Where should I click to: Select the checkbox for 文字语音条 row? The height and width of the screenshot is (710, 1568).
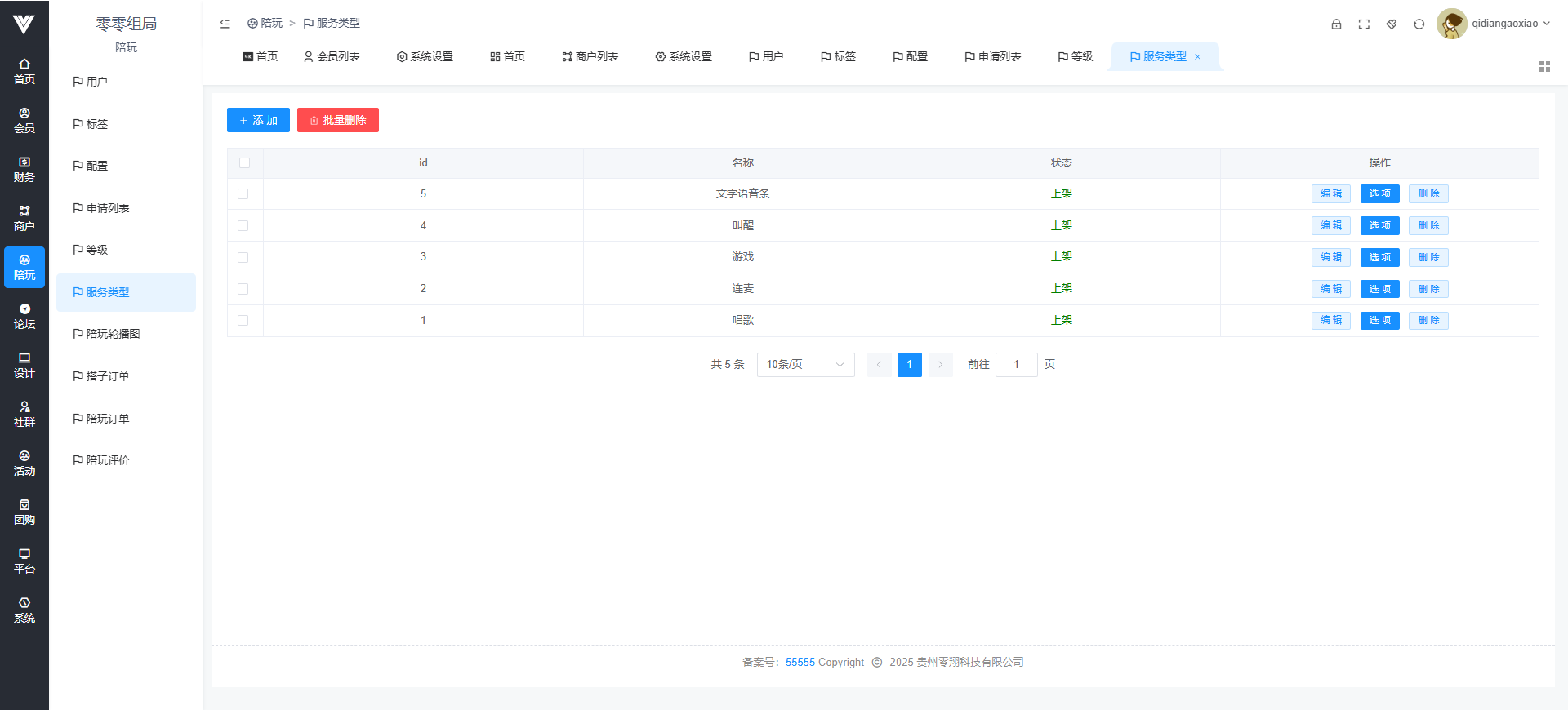pos(243,194)
